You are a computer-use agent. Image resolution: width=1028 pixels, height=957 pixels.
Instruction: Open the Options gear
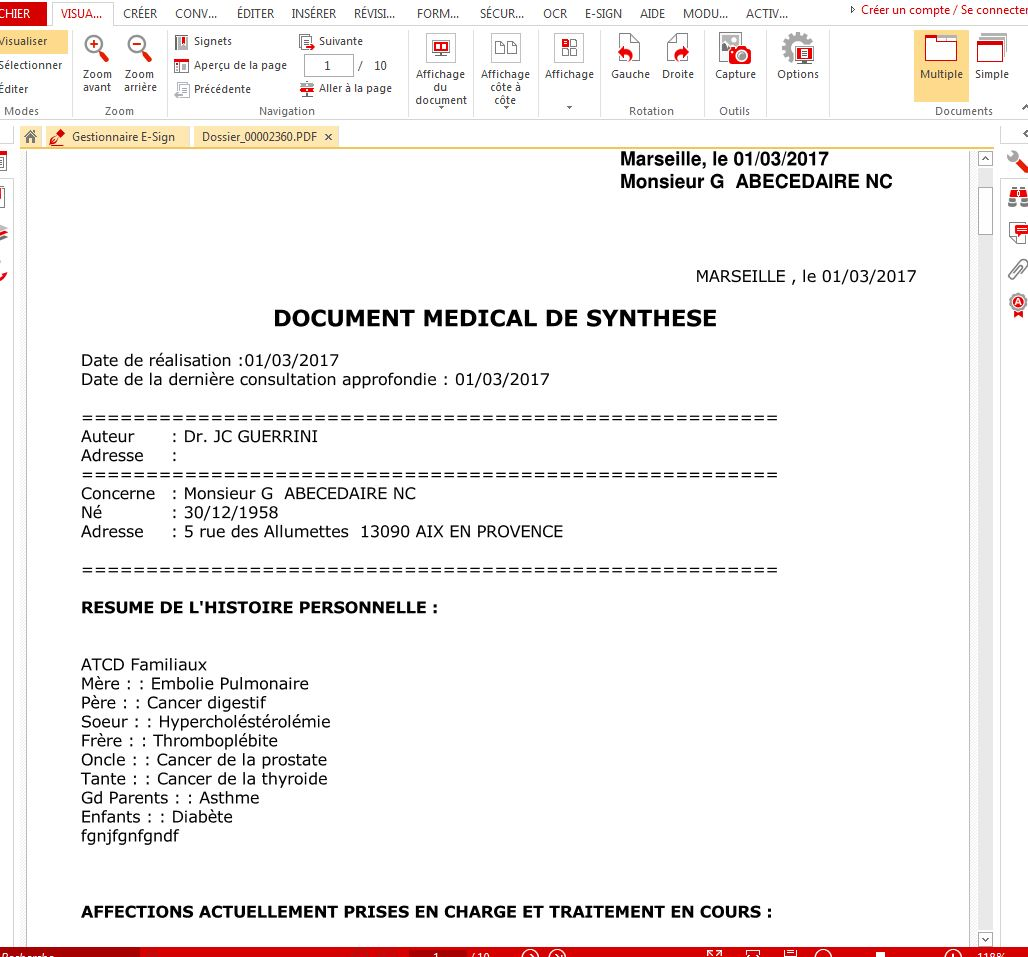[x=798, y=57]
